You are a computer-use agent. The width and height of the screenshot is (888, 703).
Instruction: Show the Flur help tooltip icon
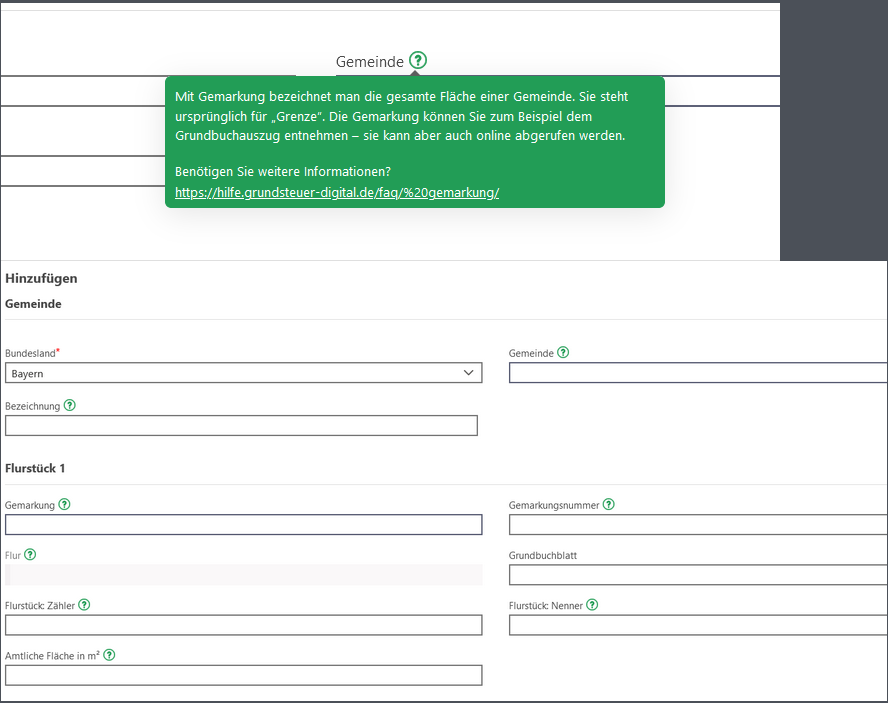click(30, 555)
